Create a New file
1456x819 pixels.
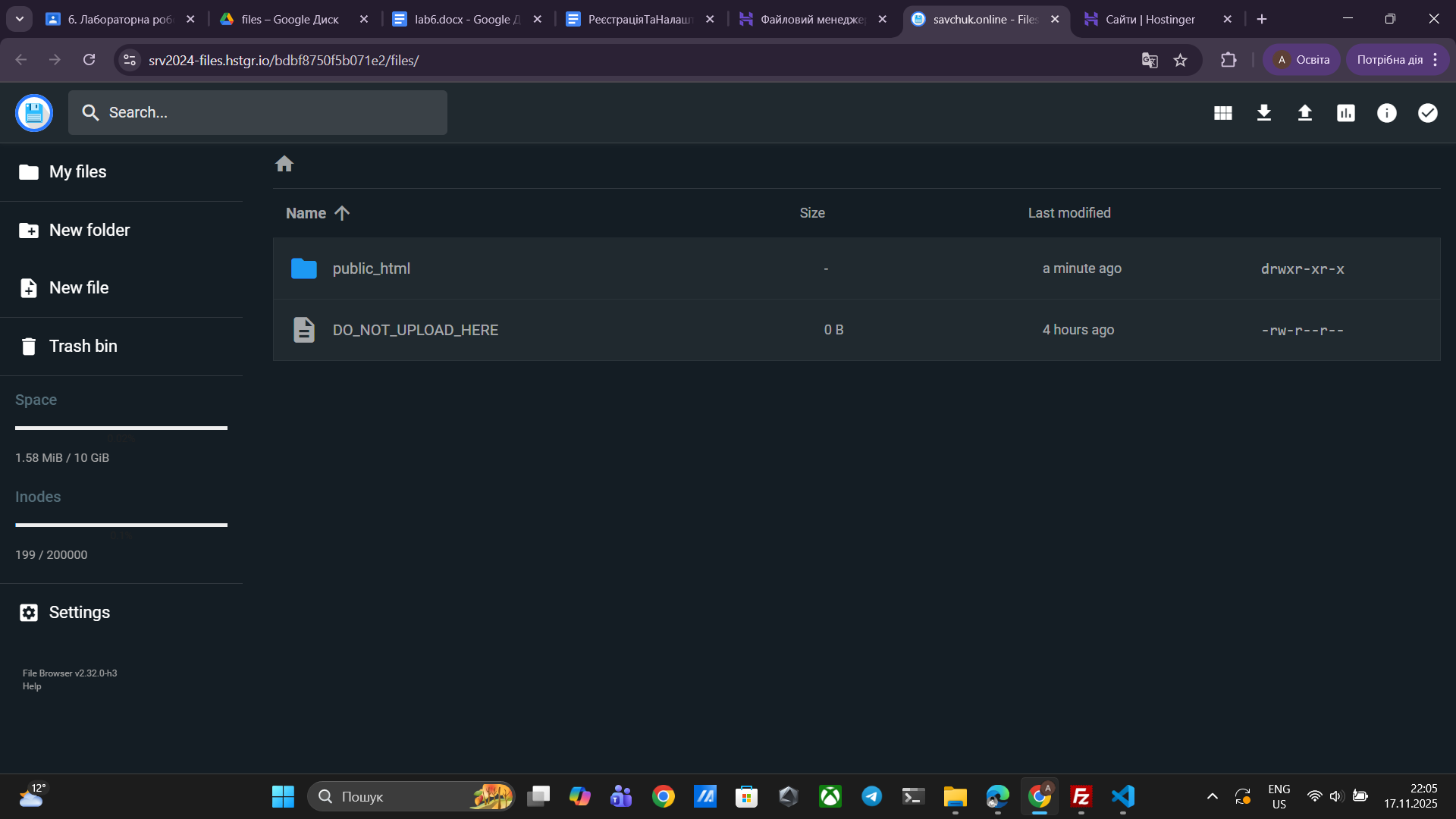(x=78, y=288)
